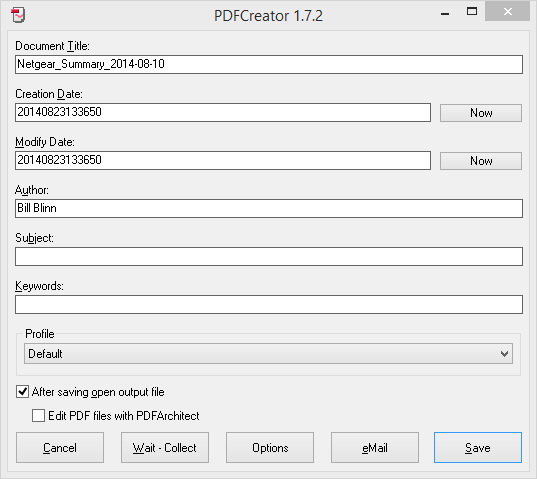Cancel the PDF creation

[60, 448]
